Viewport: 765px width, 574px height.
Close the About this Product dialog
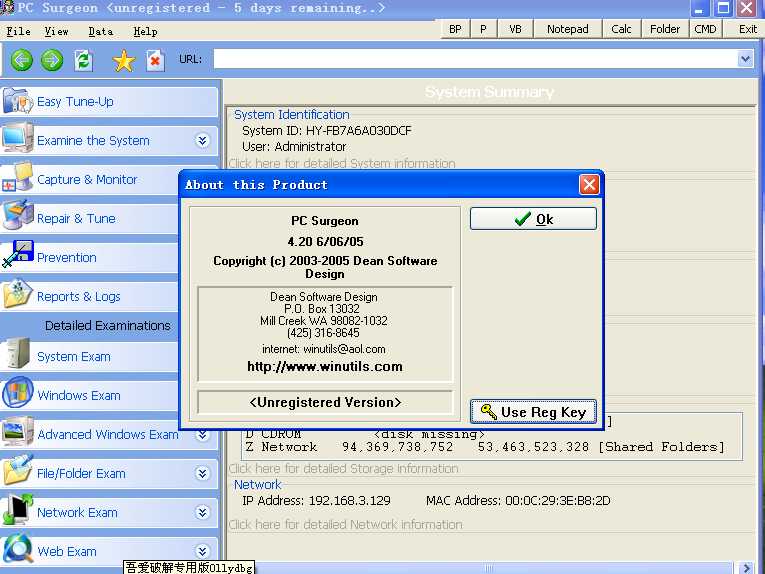[589, 184]
